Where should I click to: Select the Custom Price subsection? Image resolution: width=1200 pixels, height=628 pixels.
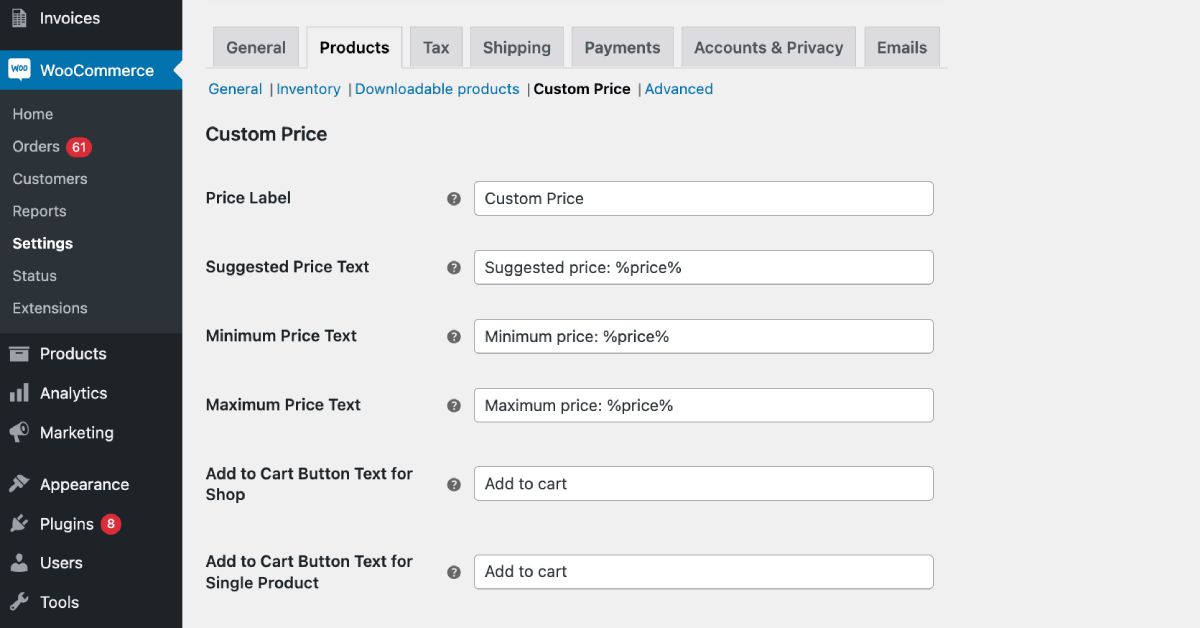582,89
